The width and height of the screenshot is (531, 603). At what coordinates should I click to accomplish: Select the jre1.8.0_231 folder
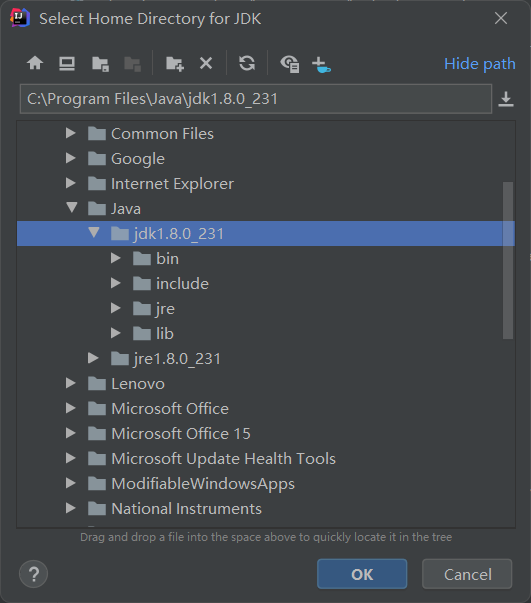pos(177,359)
